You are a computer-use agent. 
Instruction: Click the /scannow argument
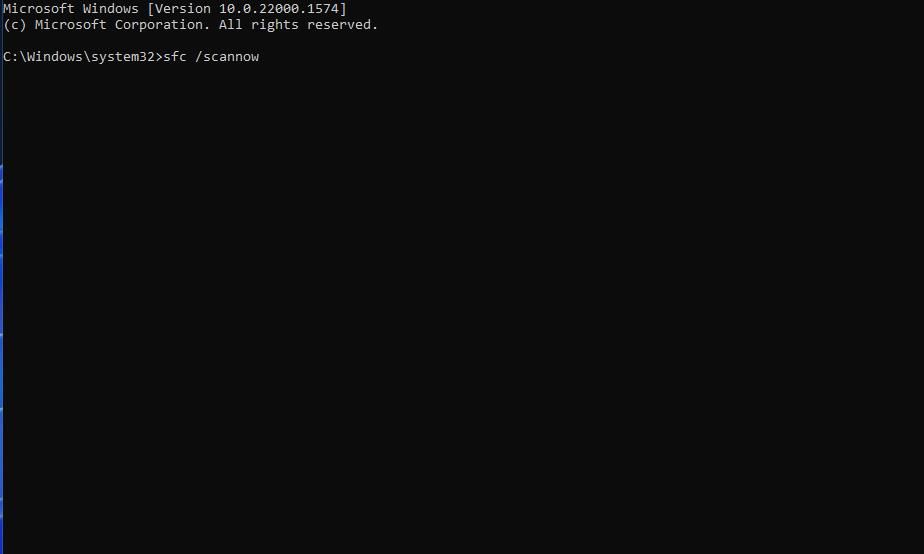[227, 57]
